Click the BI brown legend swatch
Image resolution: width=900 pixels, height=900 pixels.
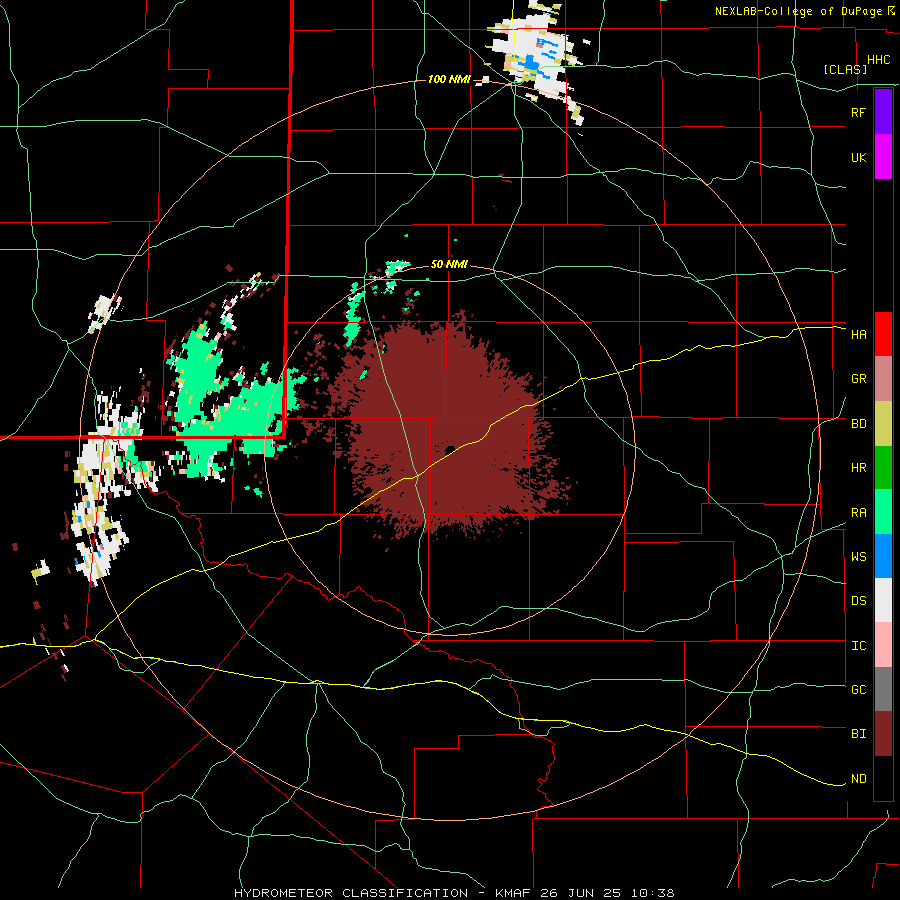coord(883,734)
